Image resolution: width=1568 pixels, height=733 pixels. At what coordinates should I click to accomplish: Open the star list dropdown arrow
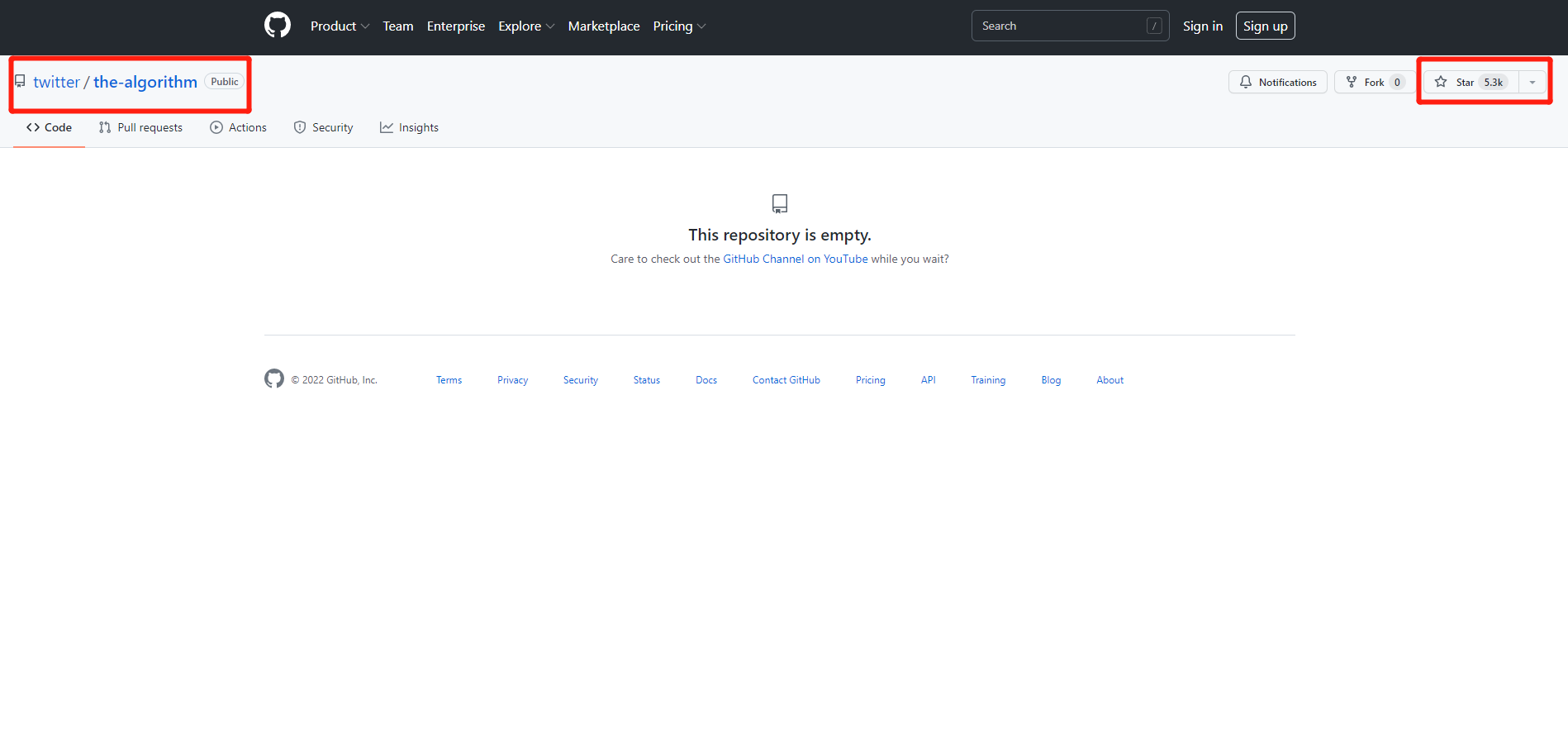(1532, 82)
